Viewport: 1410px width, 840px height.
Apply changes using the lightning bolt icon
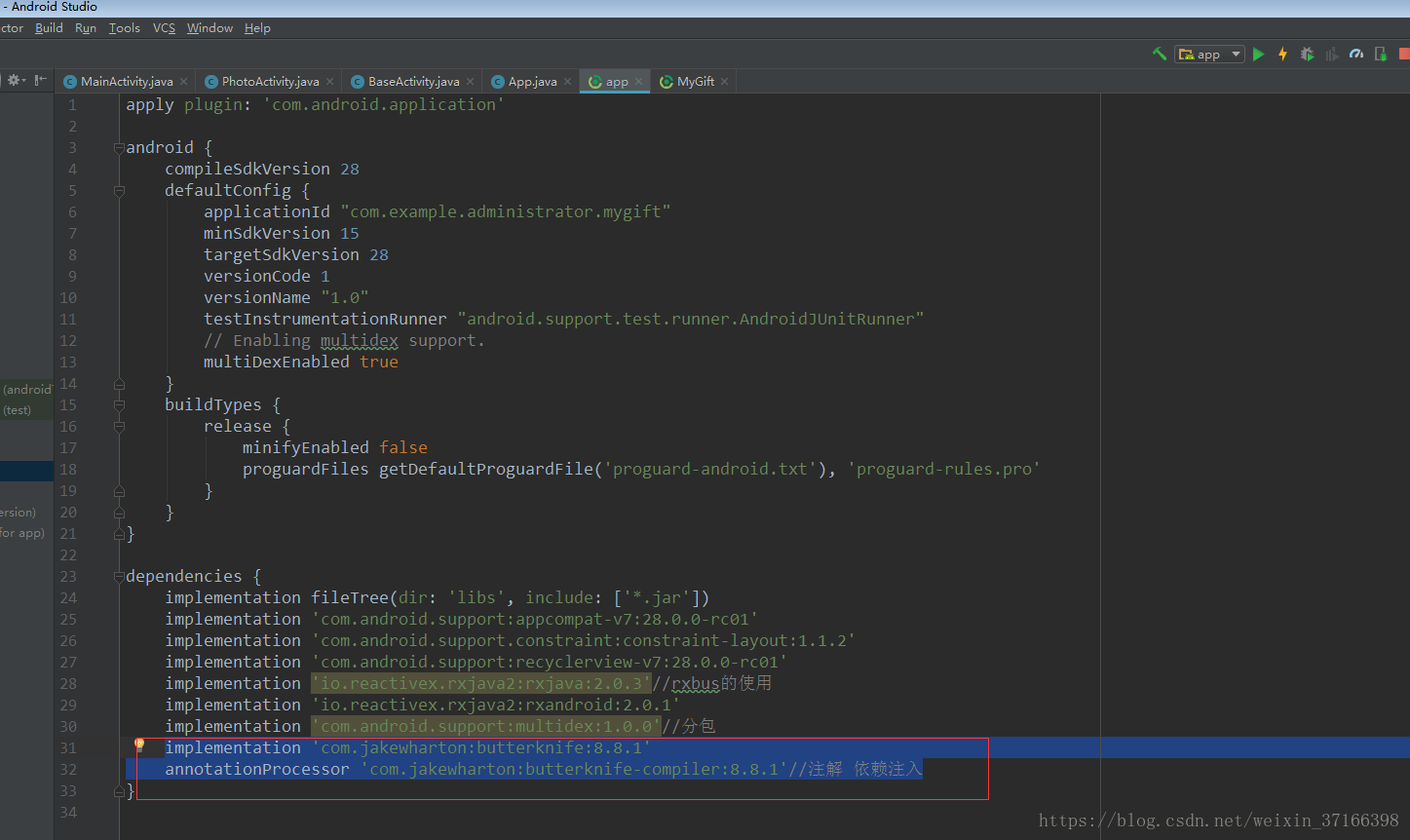tap(1283, 55)
